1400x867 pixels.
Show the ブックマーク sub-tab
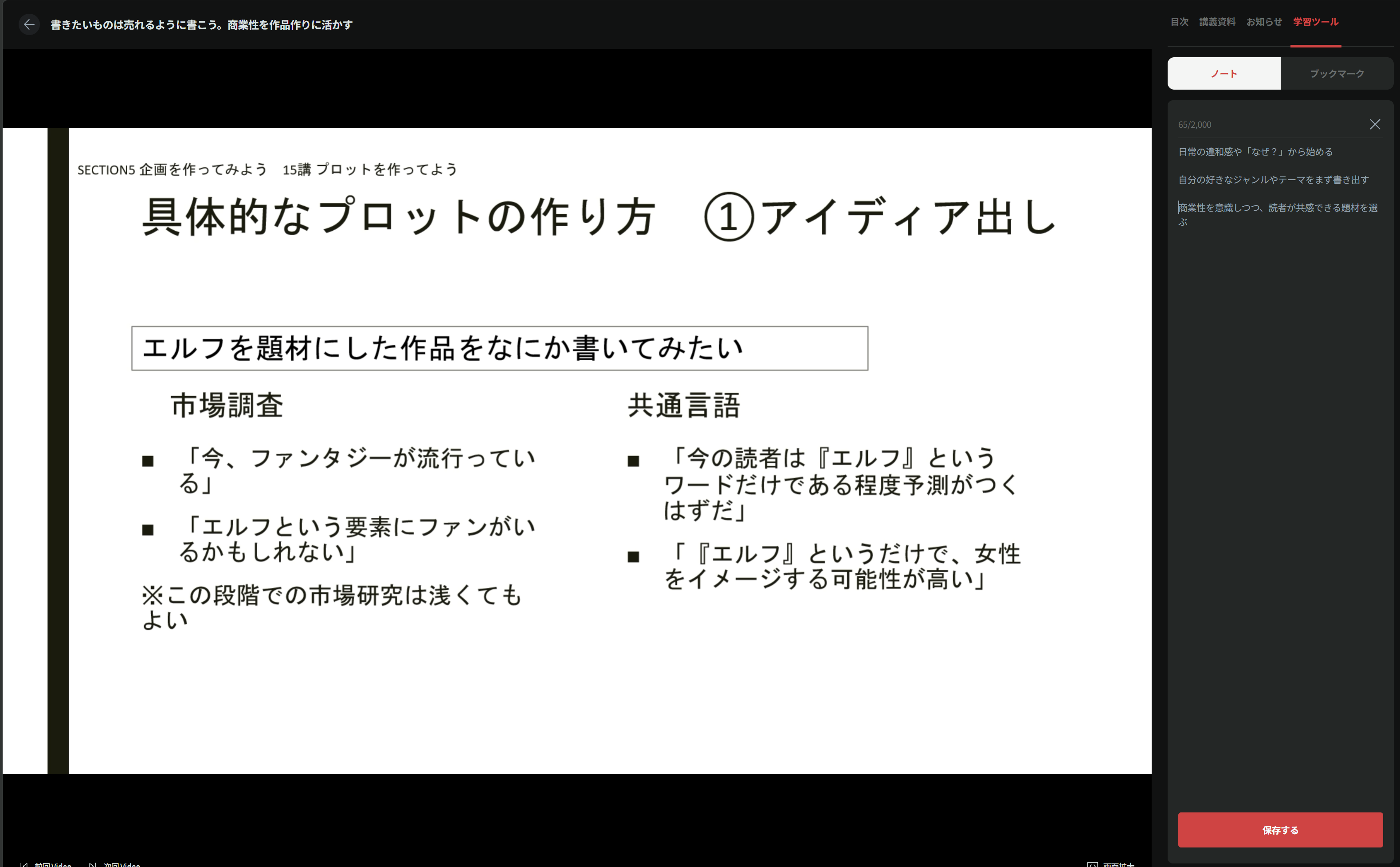[x=1337, y=73]
